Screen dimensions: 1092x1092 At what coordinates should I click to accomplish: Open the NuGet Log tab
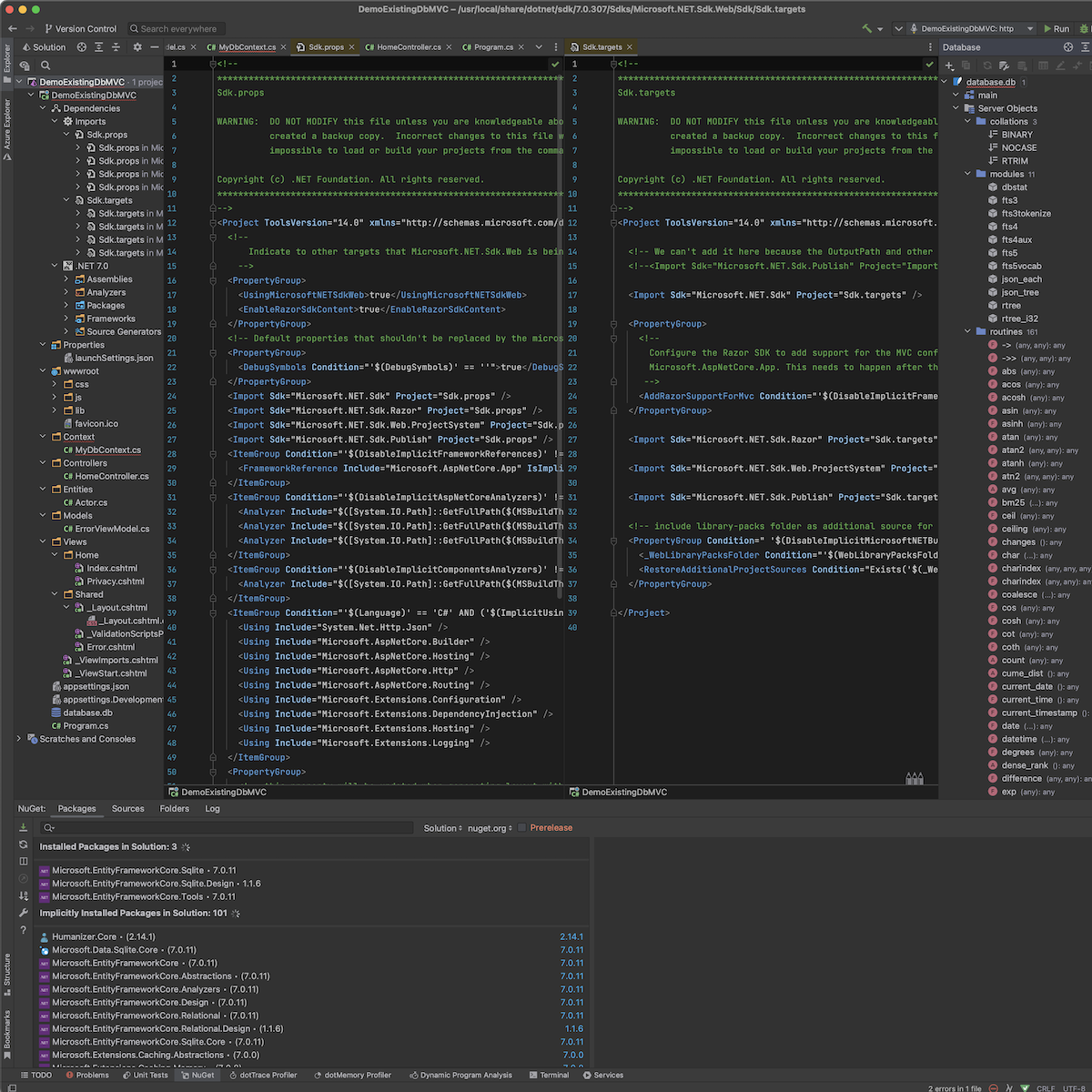212,808
